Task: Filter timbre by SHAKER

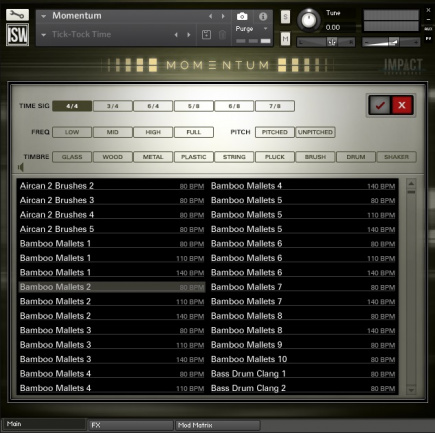Action: pos(397,157)
